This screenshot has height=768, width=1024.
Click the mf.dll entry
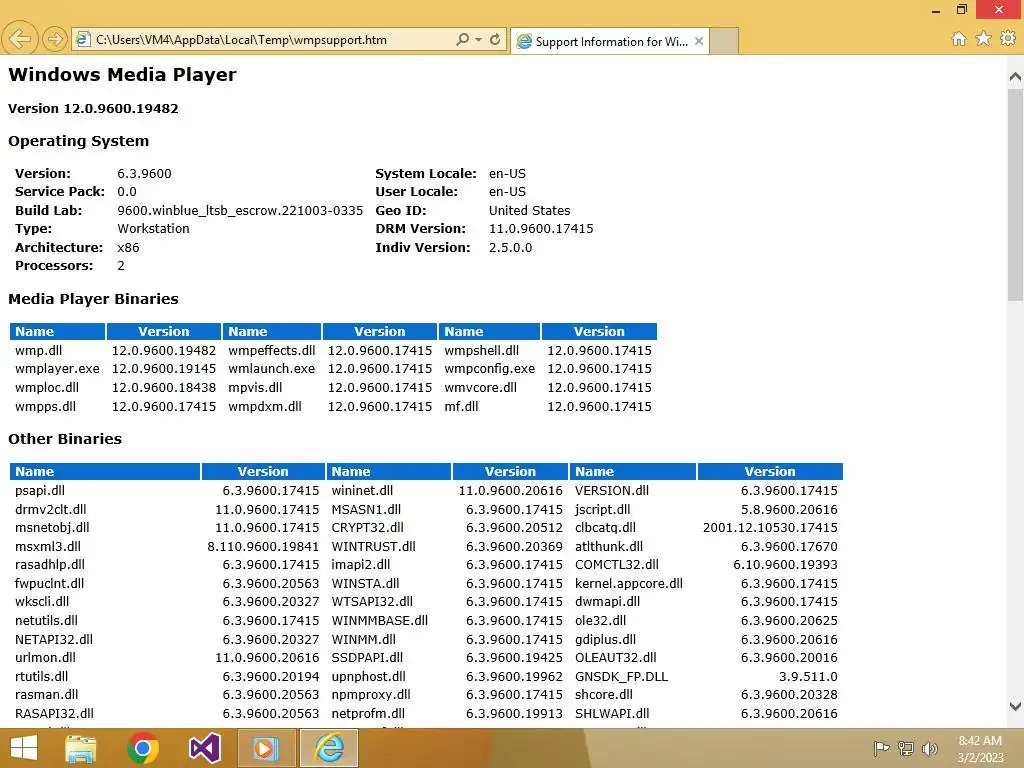pyautogui.click(x=461, y=406)
